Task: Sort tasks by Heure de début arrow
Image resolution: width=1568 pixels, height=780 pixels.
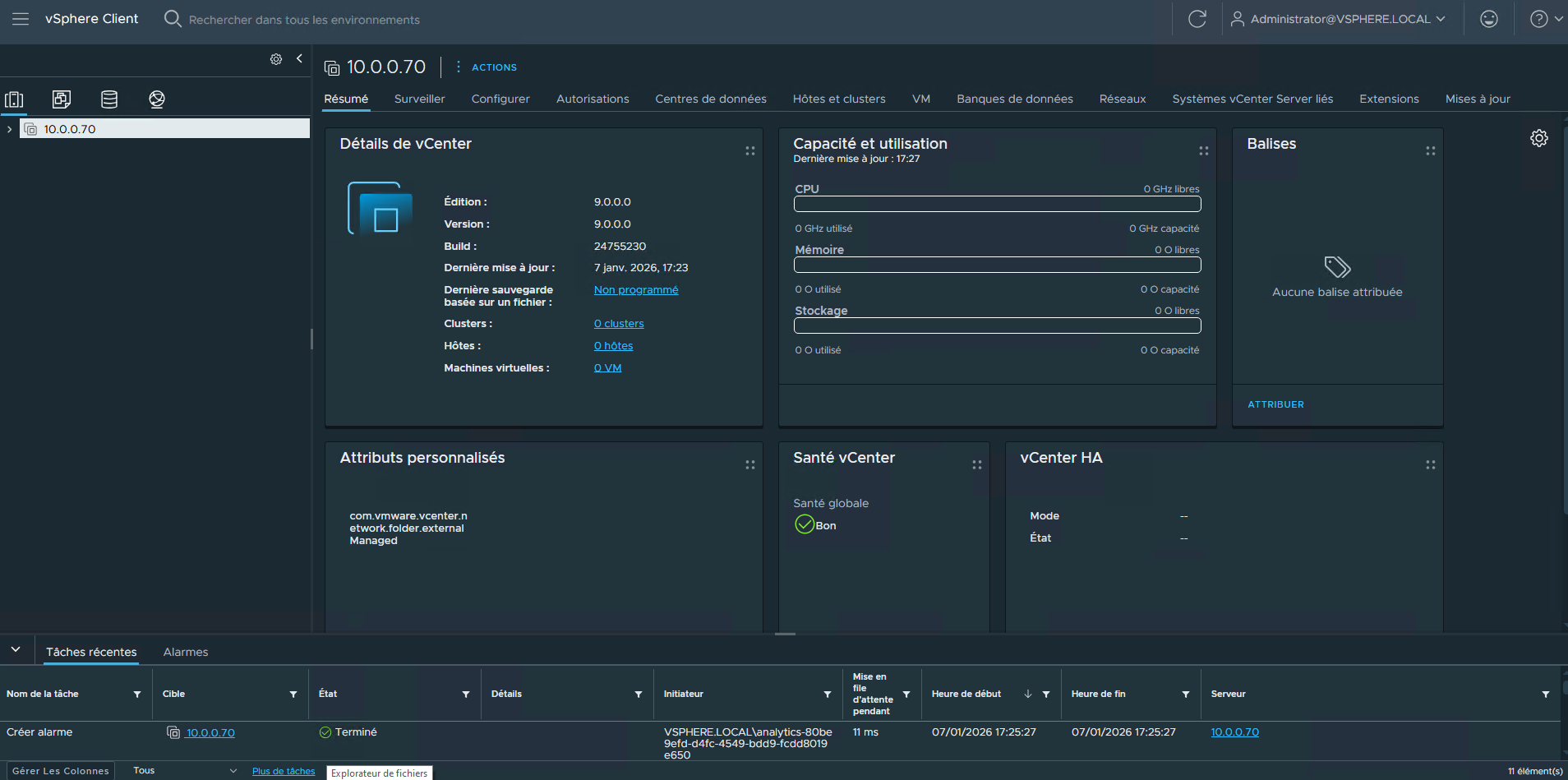Action: pos(1028,695)
